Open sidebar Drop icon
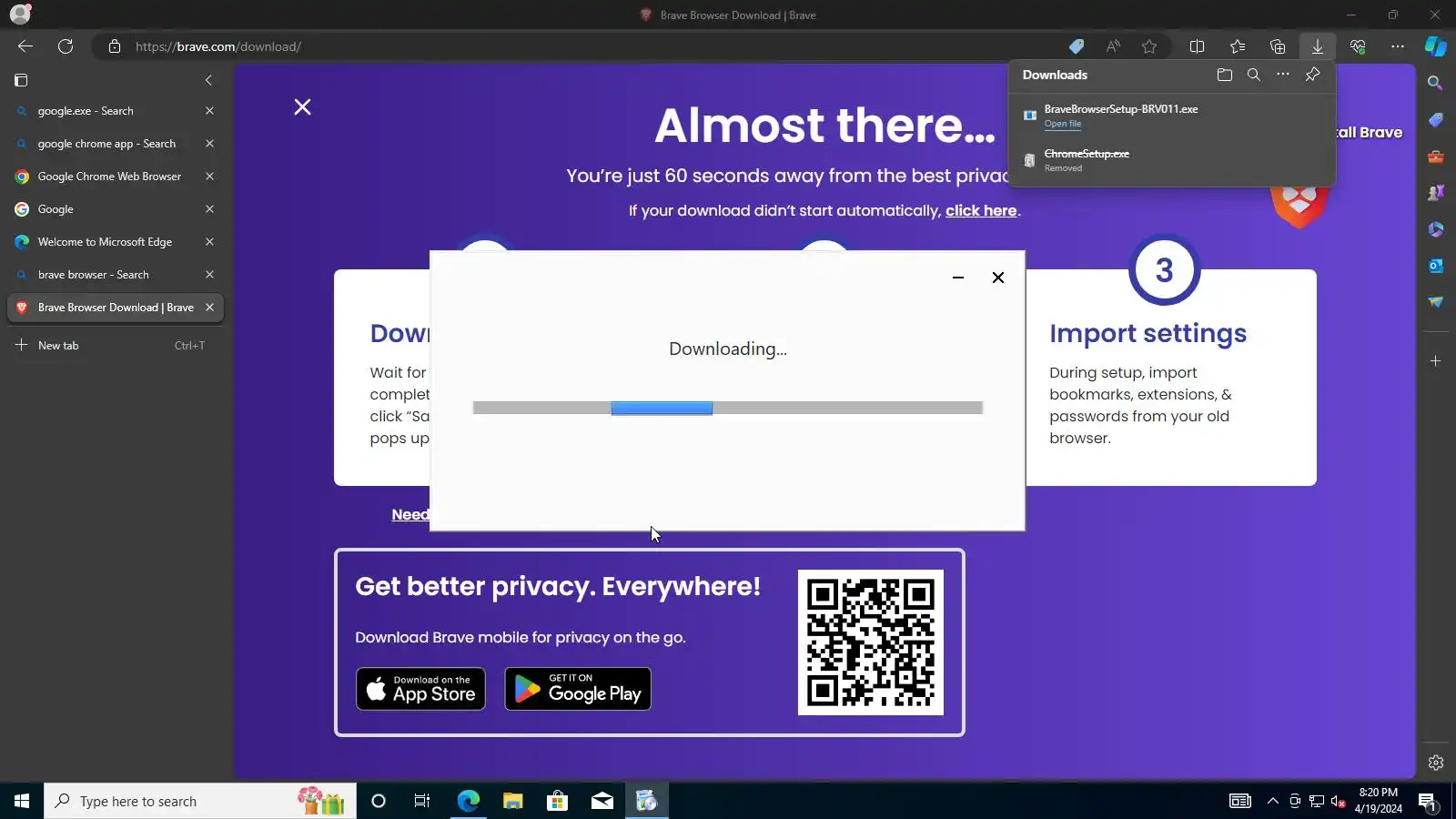Image resolution: width=1456 pixels, height=819 pixels. click(x=1436, y=302)
